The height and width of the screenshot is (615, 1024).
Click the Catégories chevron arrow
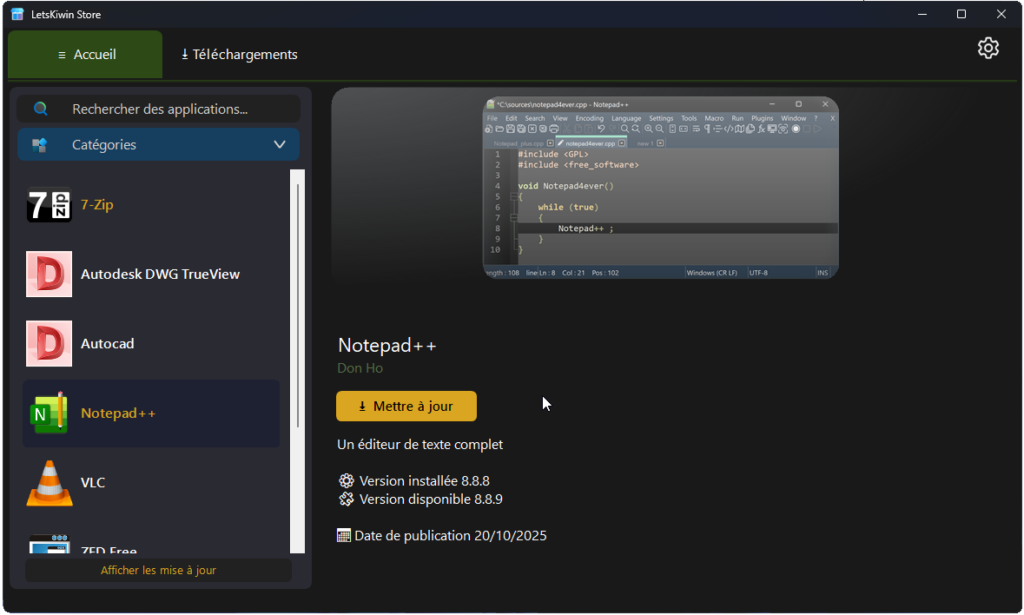(x=280, y=145)
